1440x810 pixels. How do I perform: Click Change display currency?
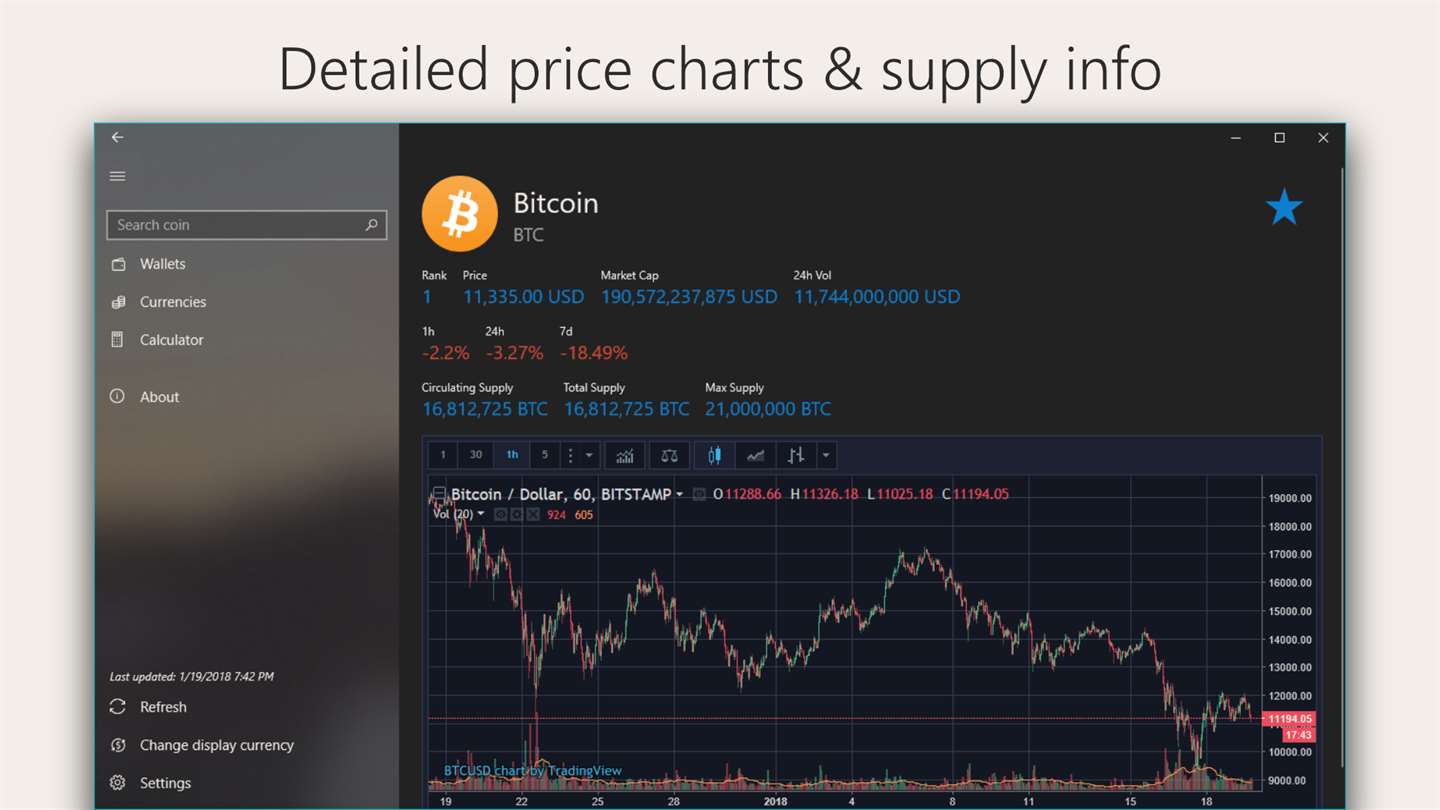216,745
